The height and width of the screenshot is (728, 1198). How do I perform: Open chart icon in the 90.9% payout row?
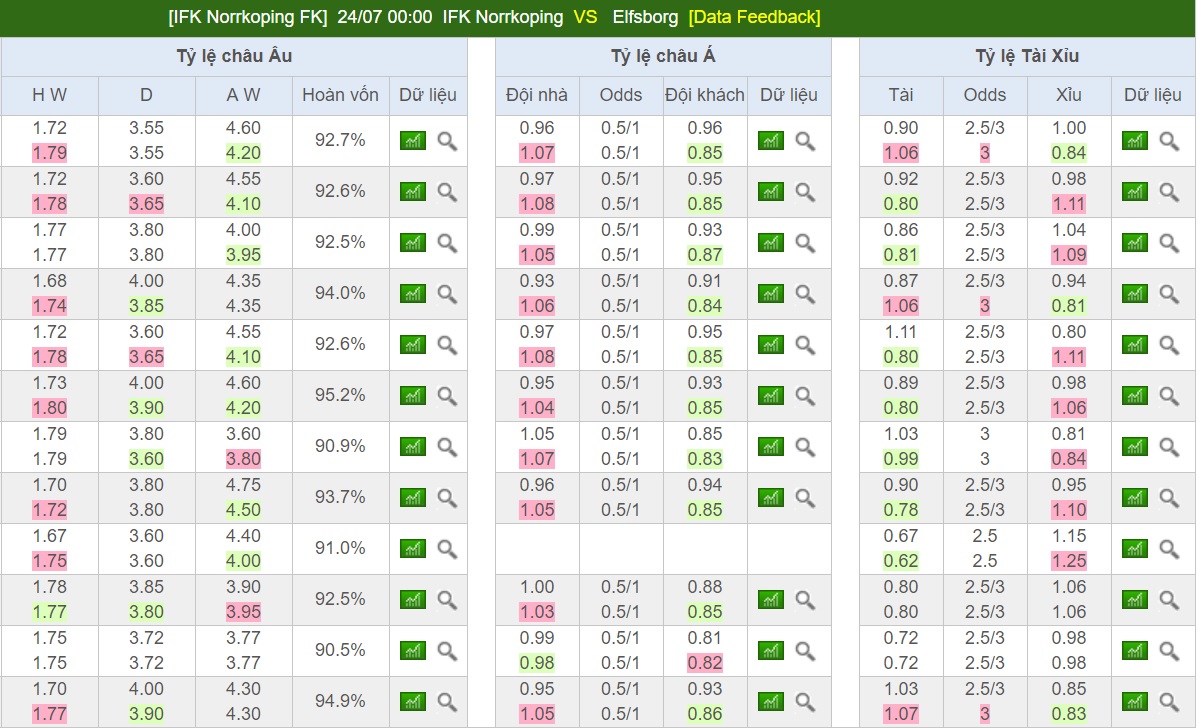click(x=413, y=446)
